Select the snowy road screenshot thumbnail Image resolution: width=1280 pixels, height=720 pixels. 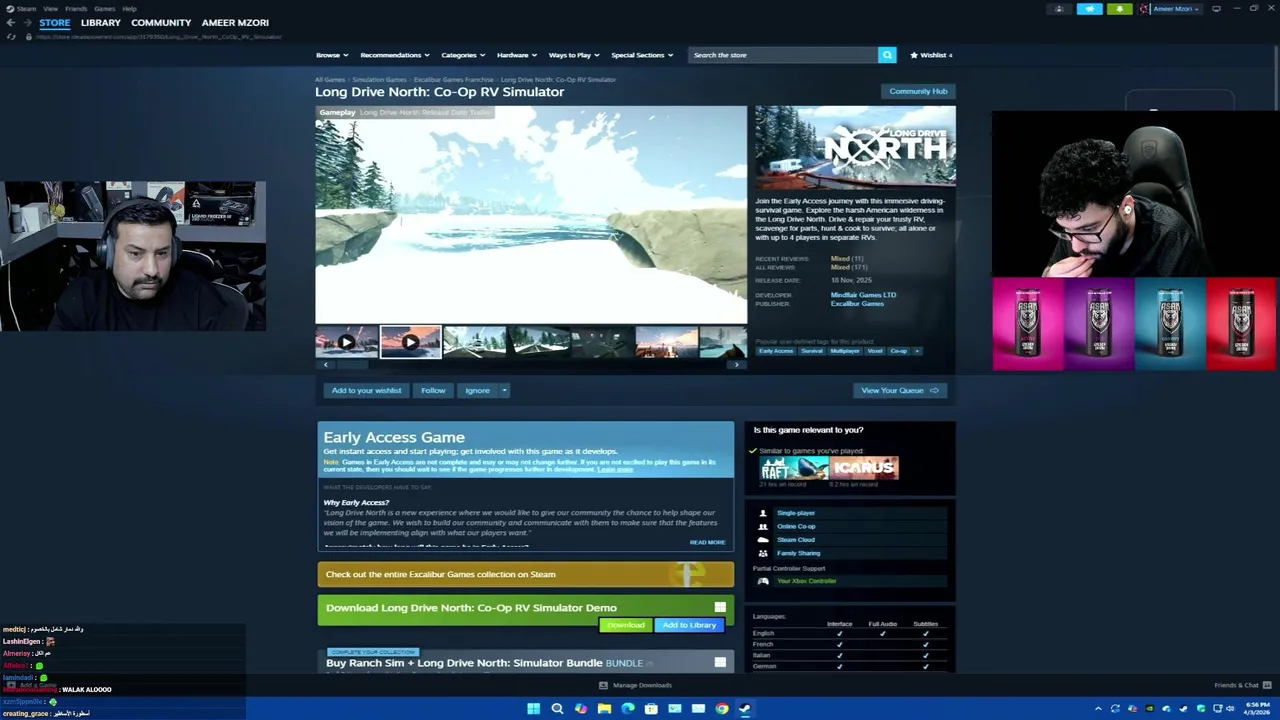[x=474, y=342]
